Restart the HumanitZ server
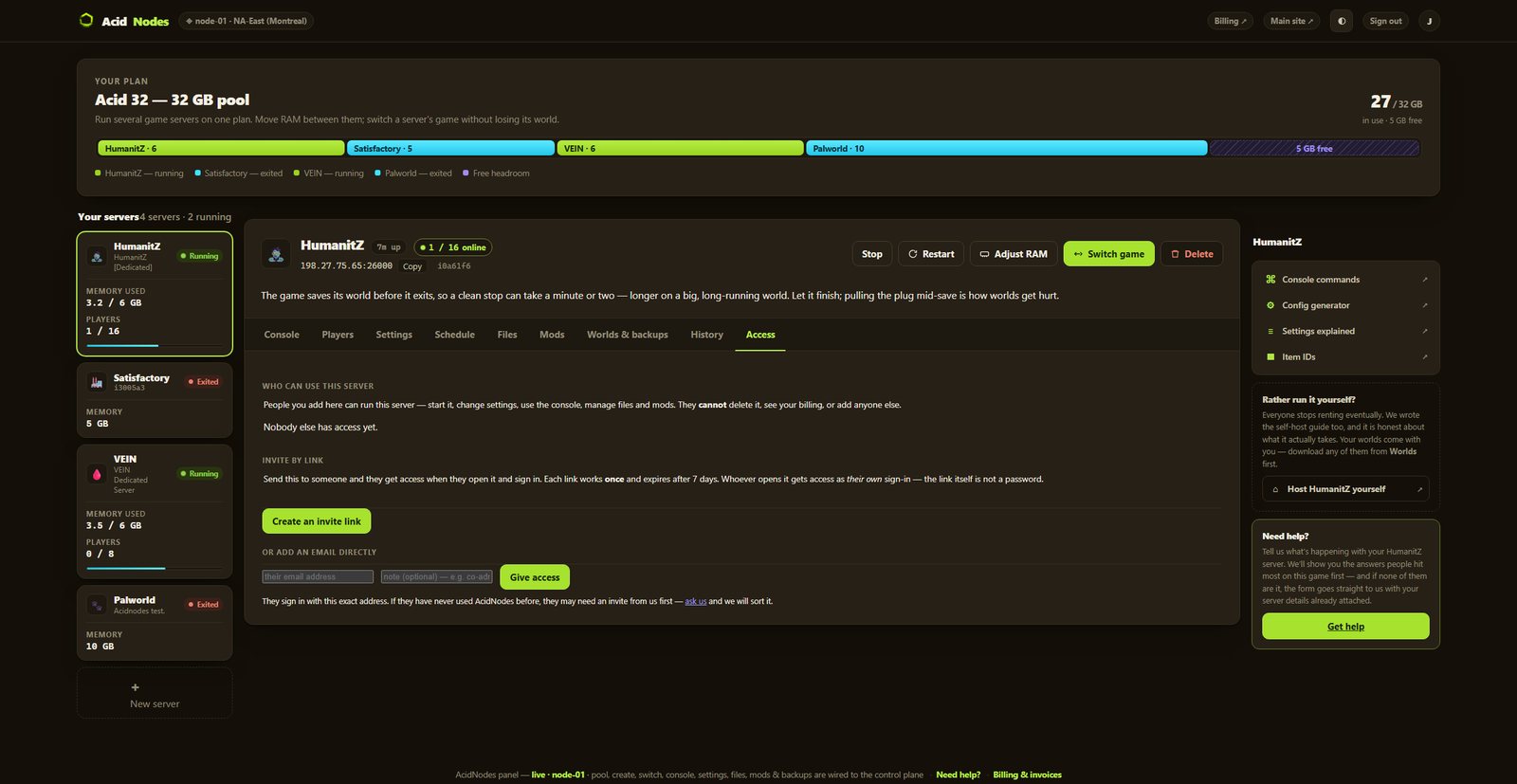Viewport: 1517px width, 784px height. pos(931,254)
